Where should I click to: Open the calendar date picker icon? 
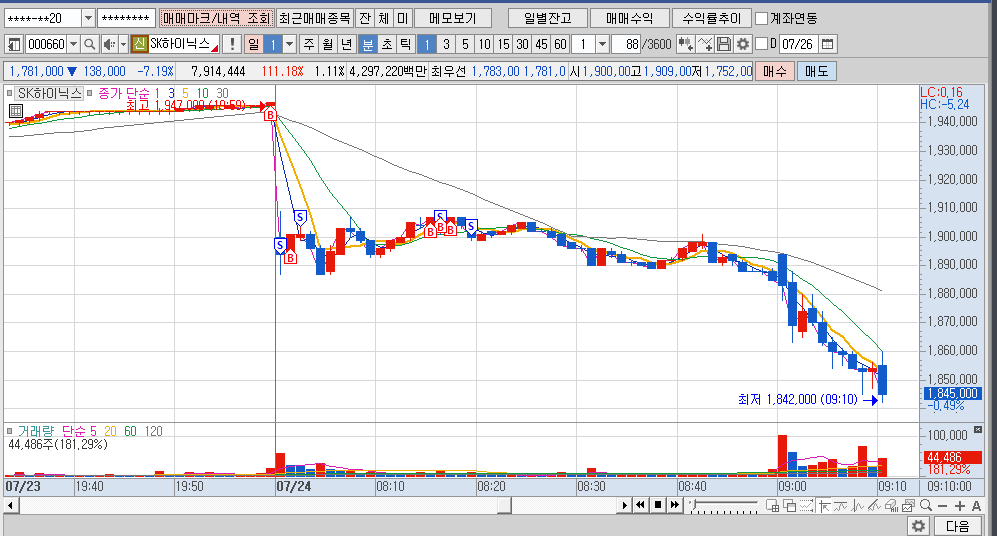827,44
